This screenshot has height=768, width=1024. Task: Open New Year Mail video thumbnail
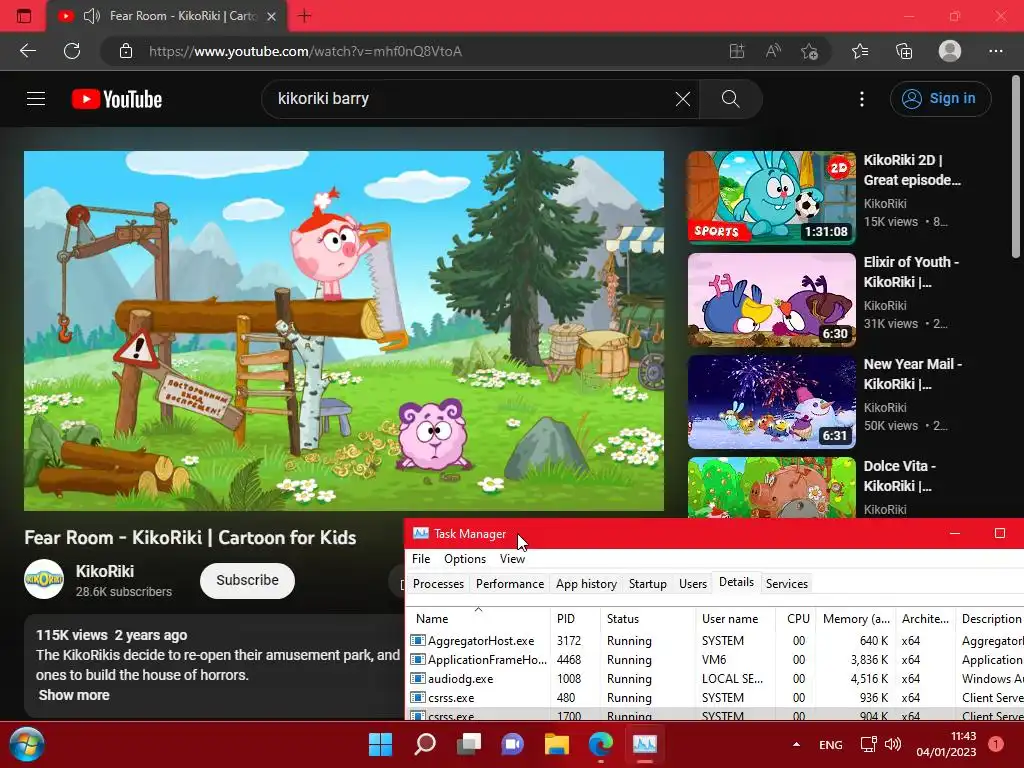tap(771, 402)
